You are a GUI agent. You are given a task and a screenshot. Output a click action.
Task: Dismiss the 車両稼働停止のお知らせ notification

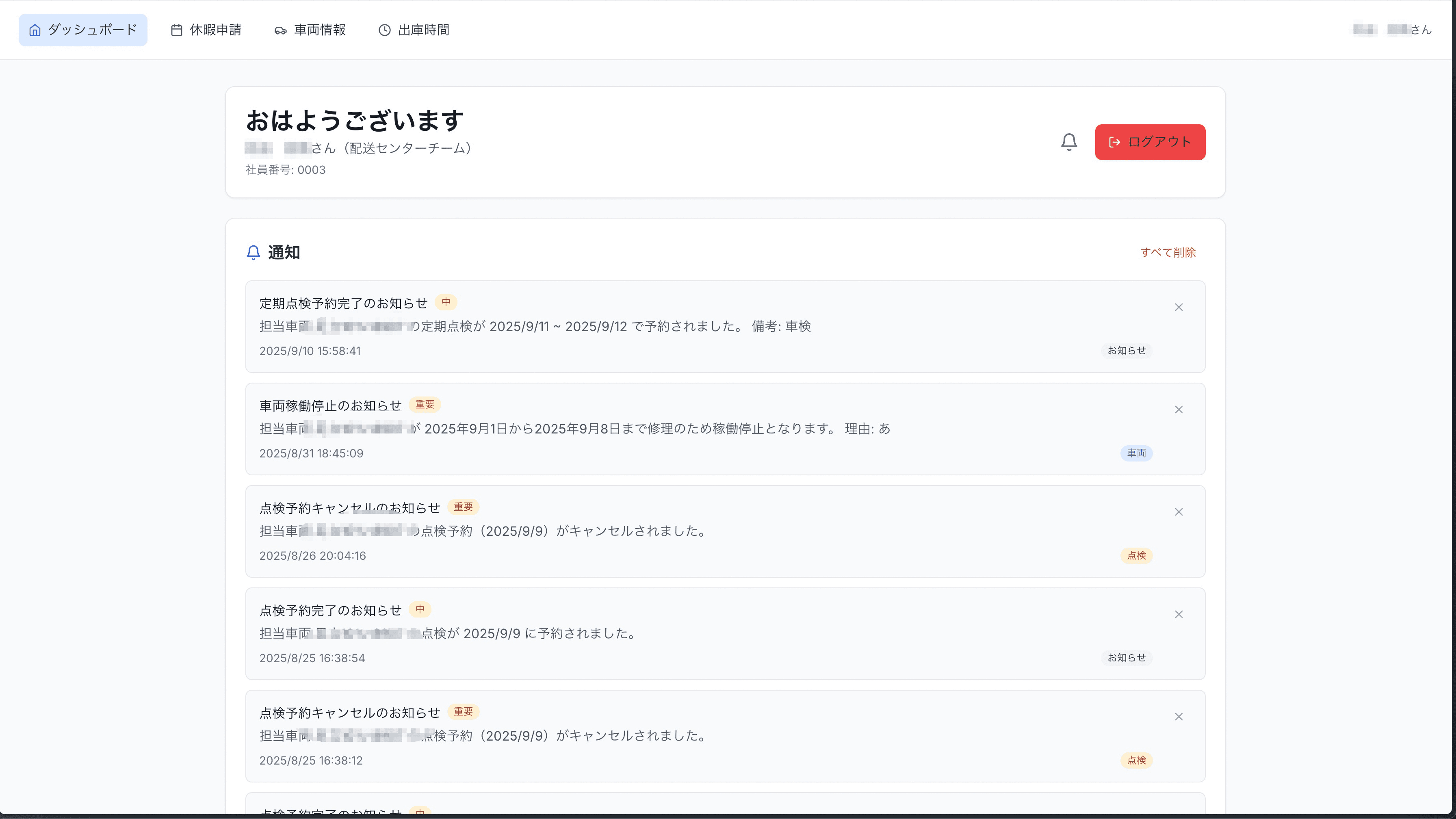point(1179,409)
